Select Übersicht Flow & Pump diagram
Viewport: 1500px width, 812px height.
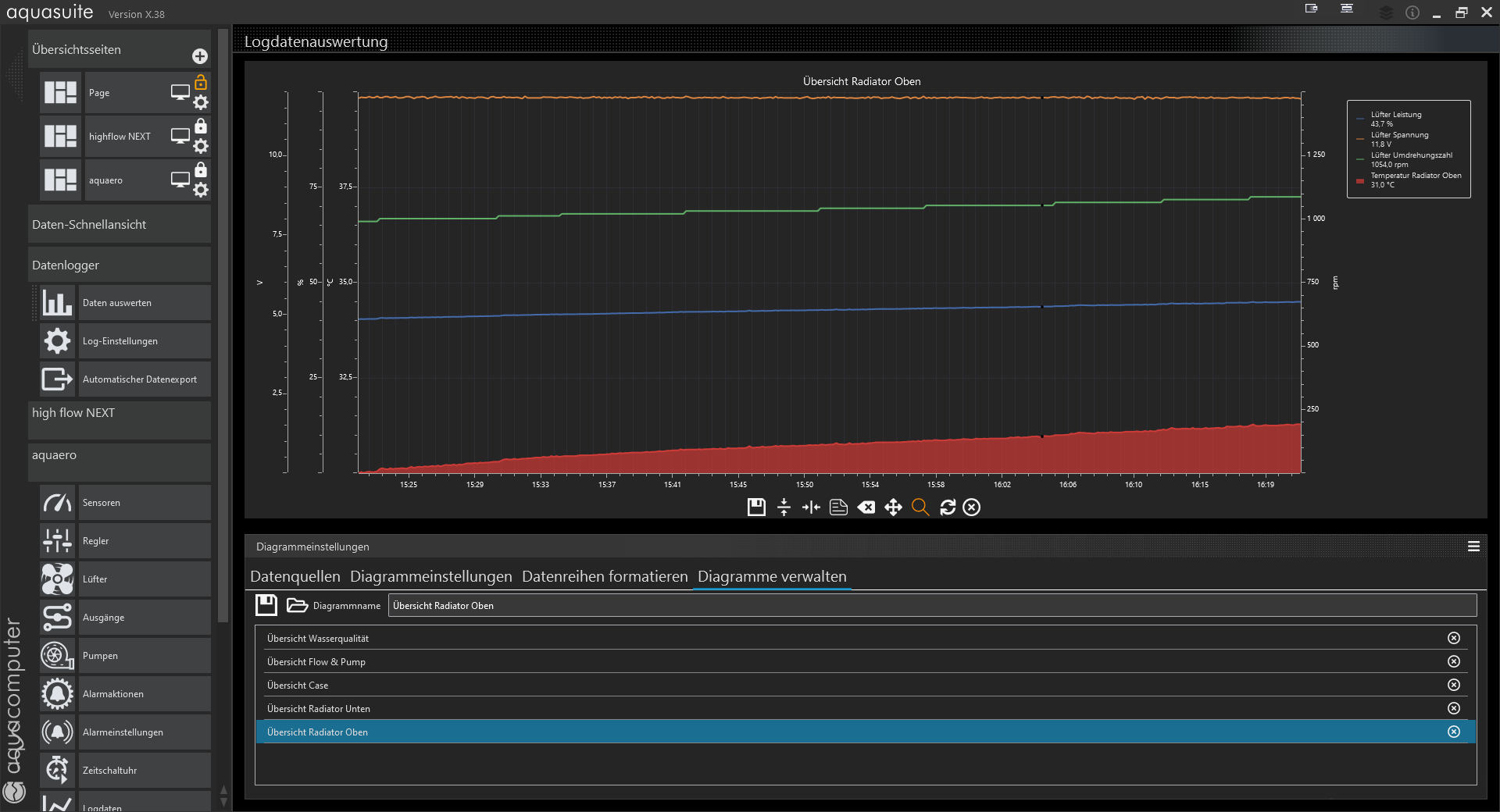(x=316, y=662)
